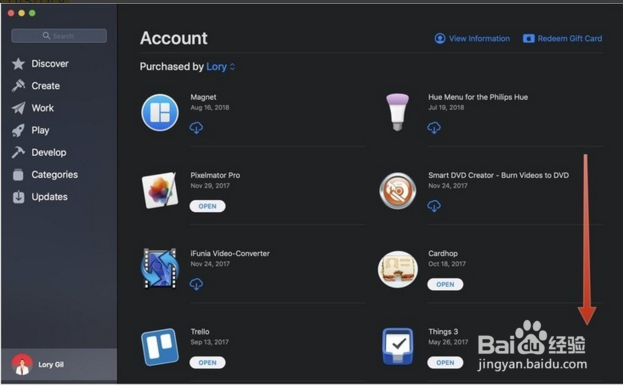Click the Play rocket icon
This screenshot has width=623, height=386.
(18, 130)
